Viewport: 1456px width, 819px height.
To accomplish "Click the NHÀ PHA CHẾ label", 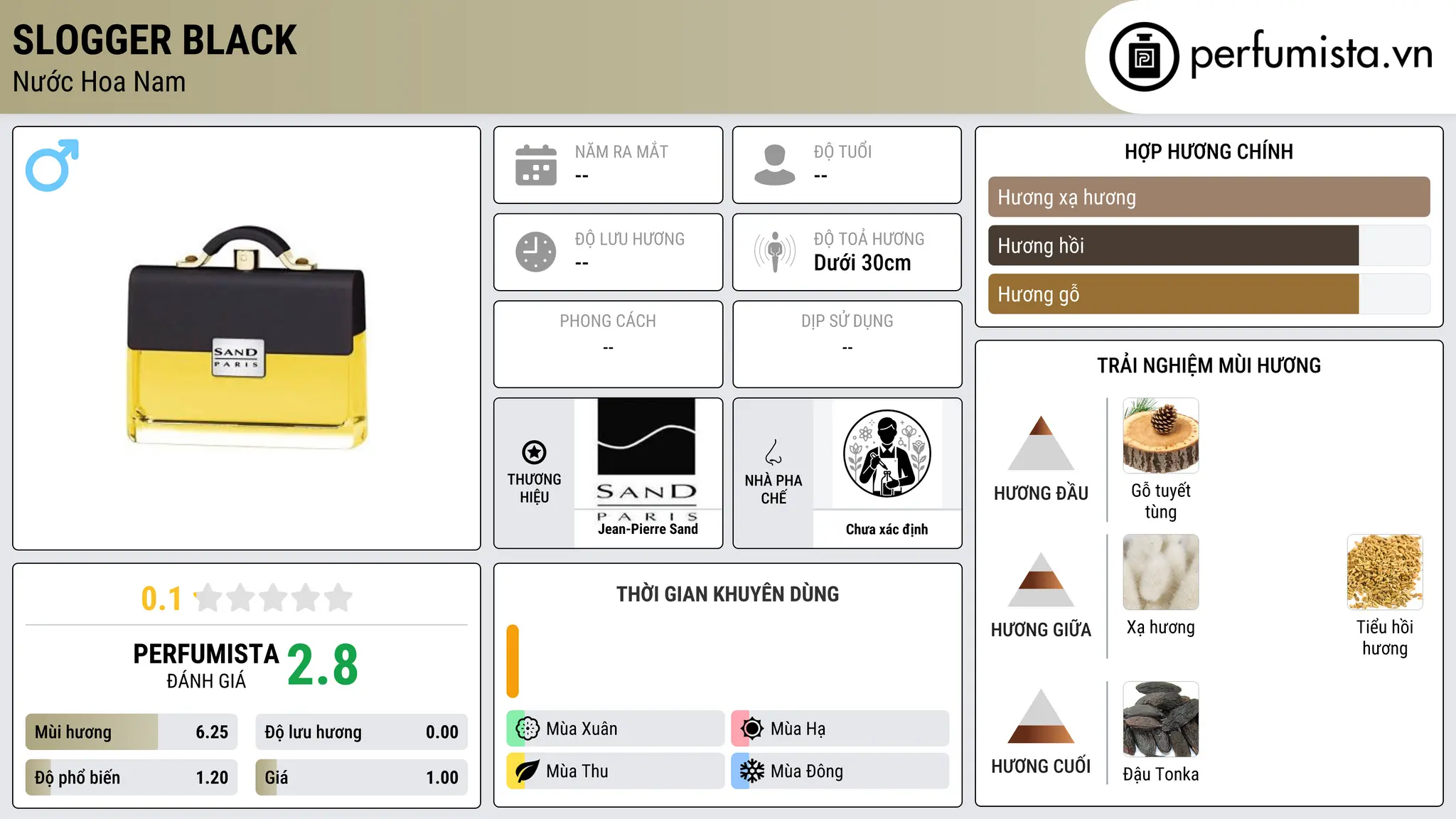I will 773,489.
